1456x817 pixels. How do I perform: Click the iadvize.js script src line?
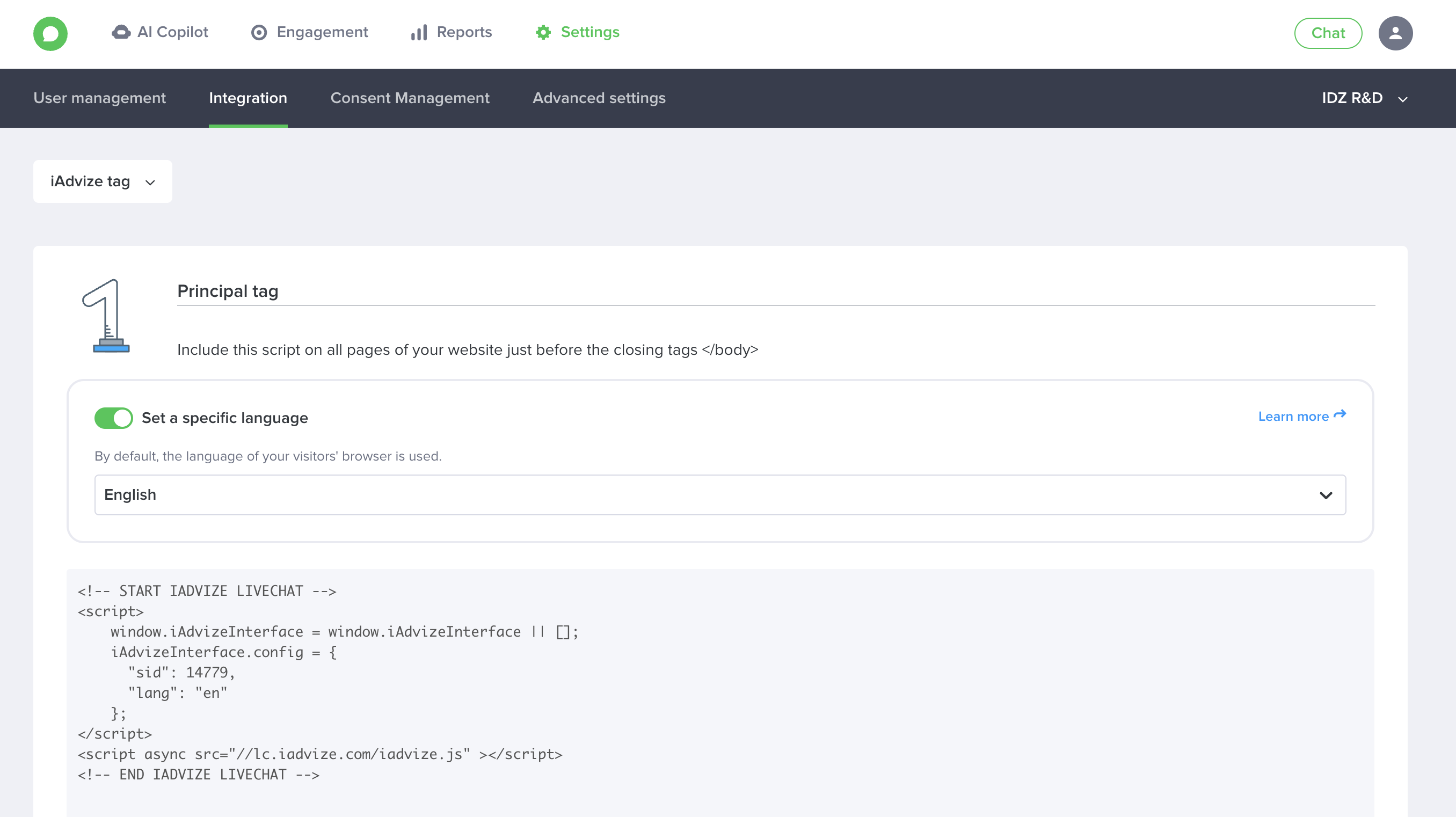coord(320,754)
